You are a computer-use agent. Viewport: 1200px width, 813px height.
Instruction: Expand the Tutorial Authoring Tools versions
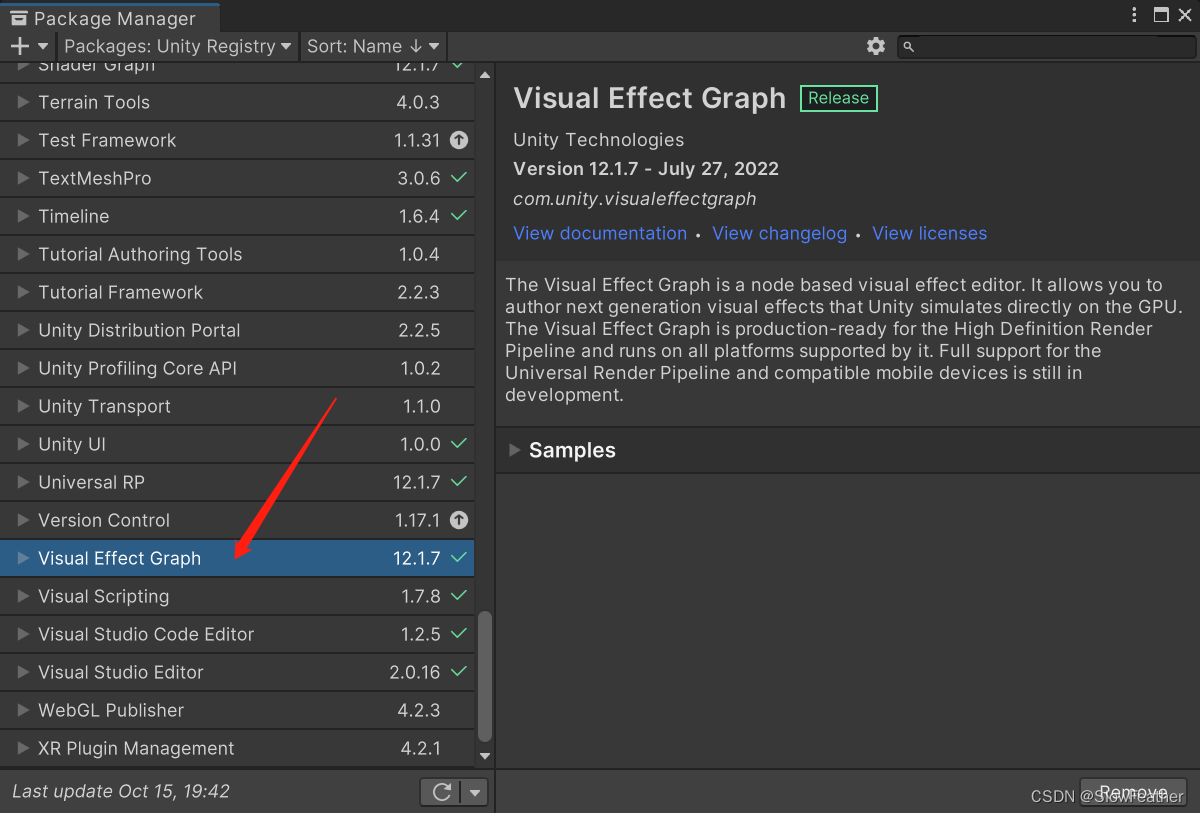pyautogui.click(x=23, y=254)
